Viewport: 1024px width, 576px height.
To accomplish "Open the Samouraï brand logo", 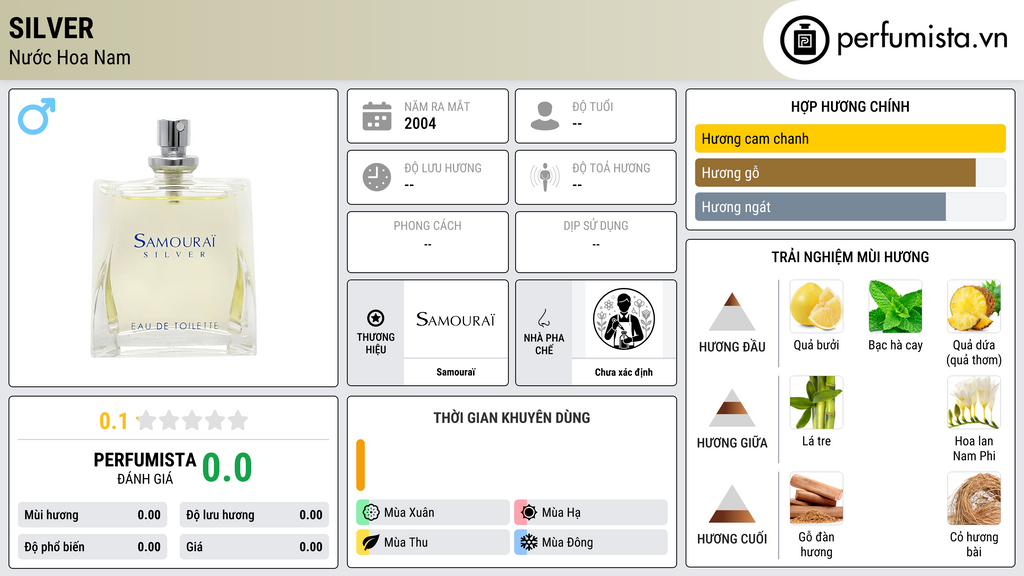I will tap(456, 319).
